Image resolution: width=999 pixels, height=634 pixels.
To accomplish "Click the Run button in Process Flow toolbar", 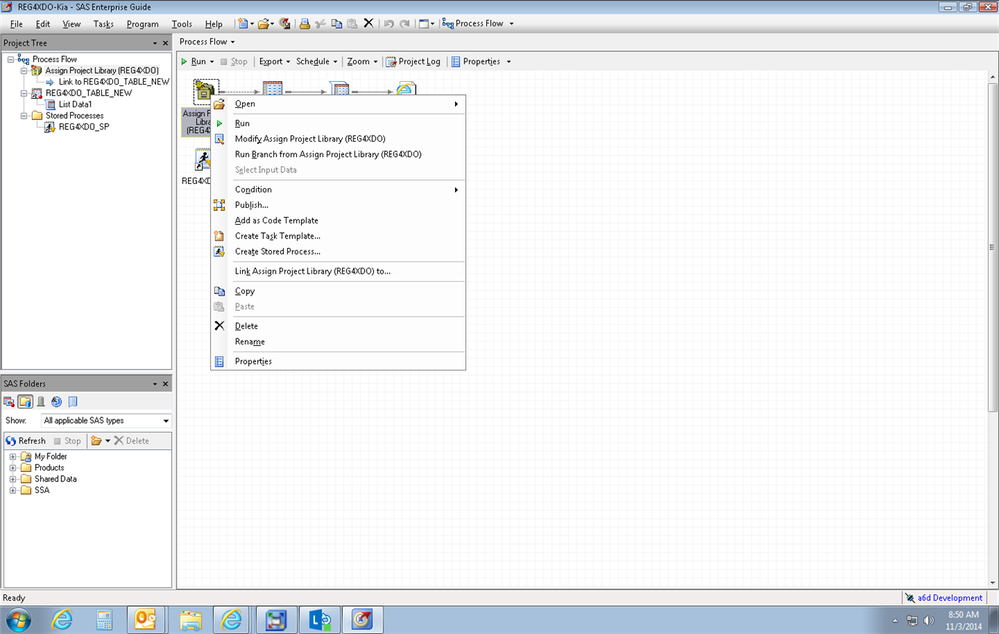I will (x=194, y=62).
